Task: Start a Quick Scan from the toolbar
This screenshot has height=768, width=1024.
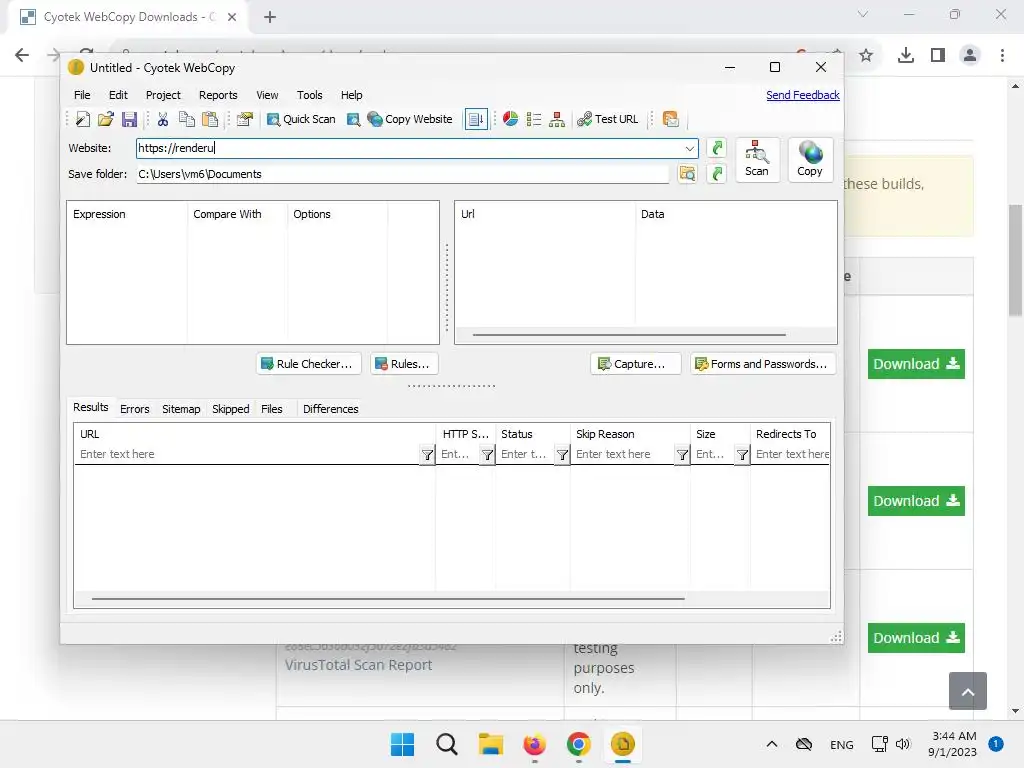Action: tap(301, 120)
